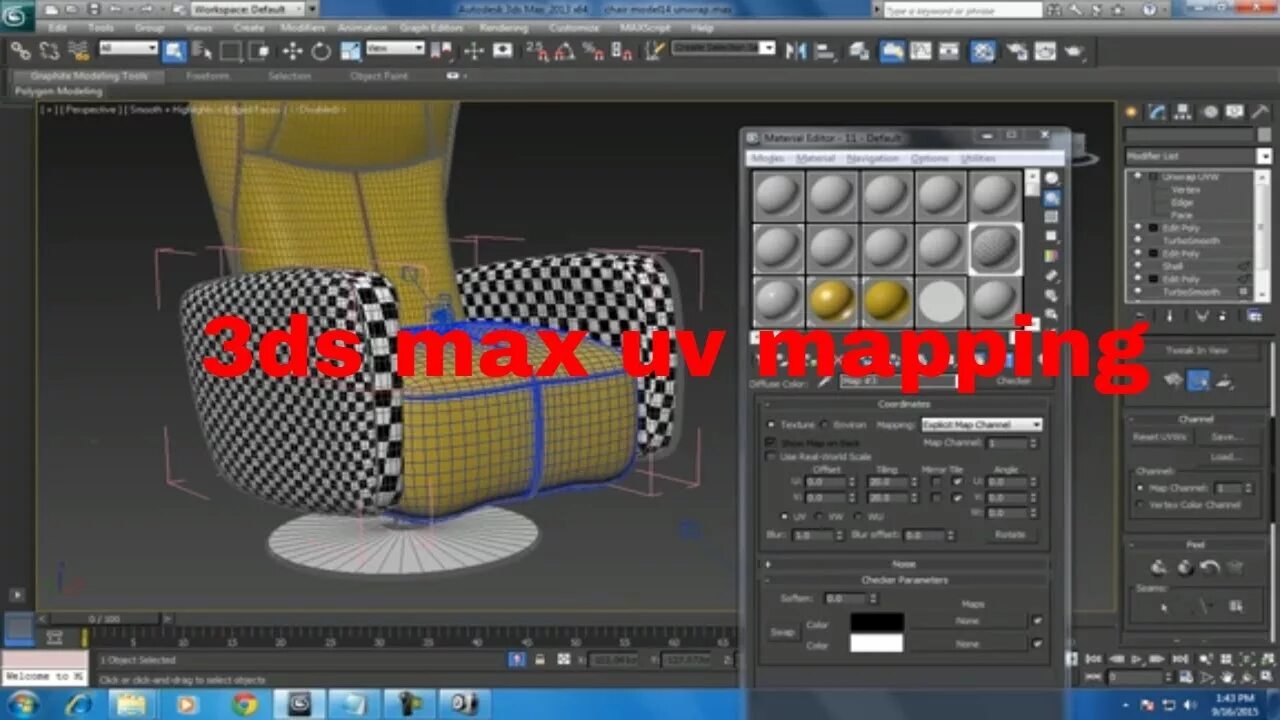Activate the Select and Move tool
Screen dimensions: 1280x720
tap(292, 50)
